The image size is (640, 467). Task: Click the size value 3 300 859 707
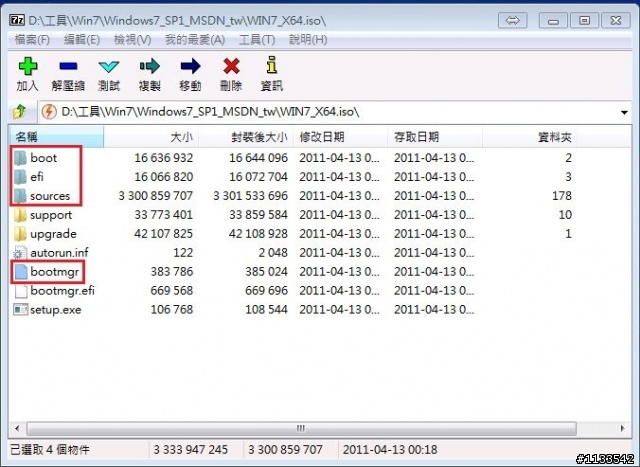(156, 196)
